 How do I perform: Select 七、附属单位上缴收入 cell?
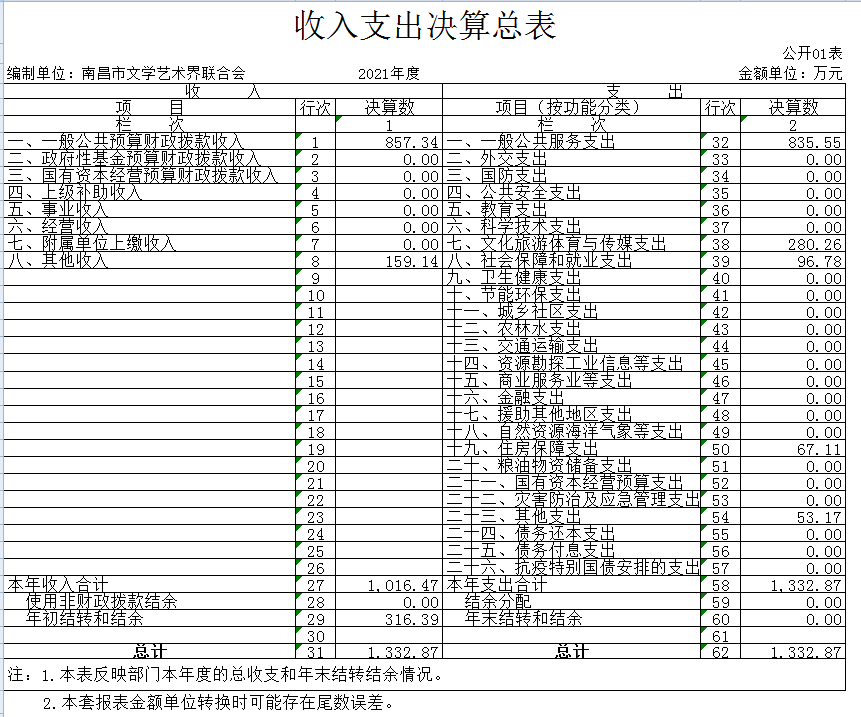[150, 244]
